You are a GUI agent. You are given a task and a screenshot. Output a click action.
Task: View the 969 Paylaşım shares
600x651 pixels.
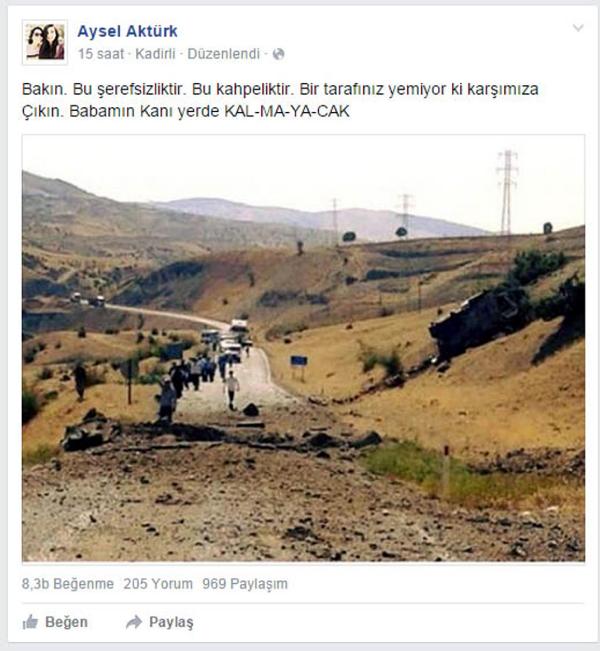tap(245, 584)
